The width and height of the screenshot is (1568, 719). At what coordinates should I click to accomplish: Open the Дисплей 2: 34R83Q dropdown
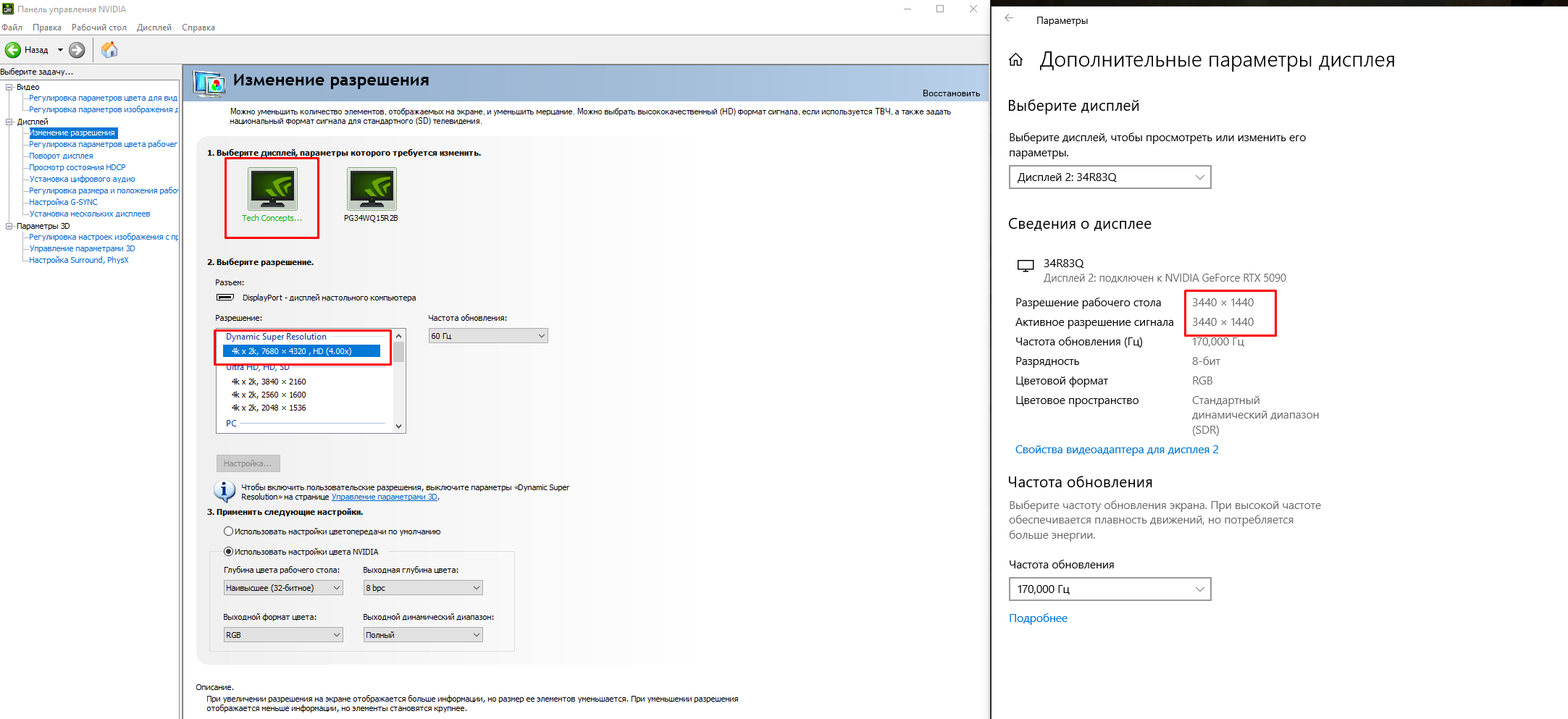click(x=1110, y=177)
